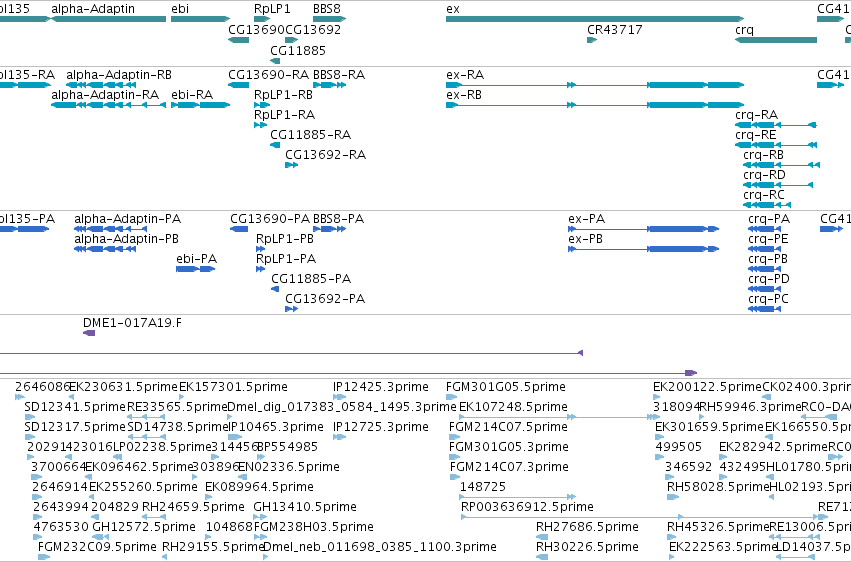The height and width of the screenshot is (562, 851).
Task: Click the alpha-Adaptin-RA transcript label
Action: pos(105,95)
